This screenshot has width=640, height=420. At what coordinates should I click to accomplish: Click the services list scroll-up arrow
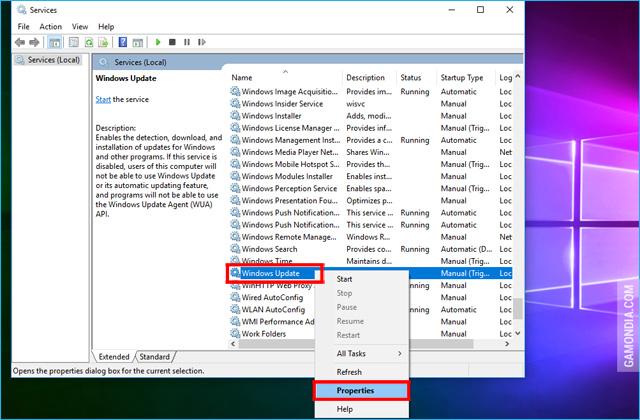coord(518,76)
